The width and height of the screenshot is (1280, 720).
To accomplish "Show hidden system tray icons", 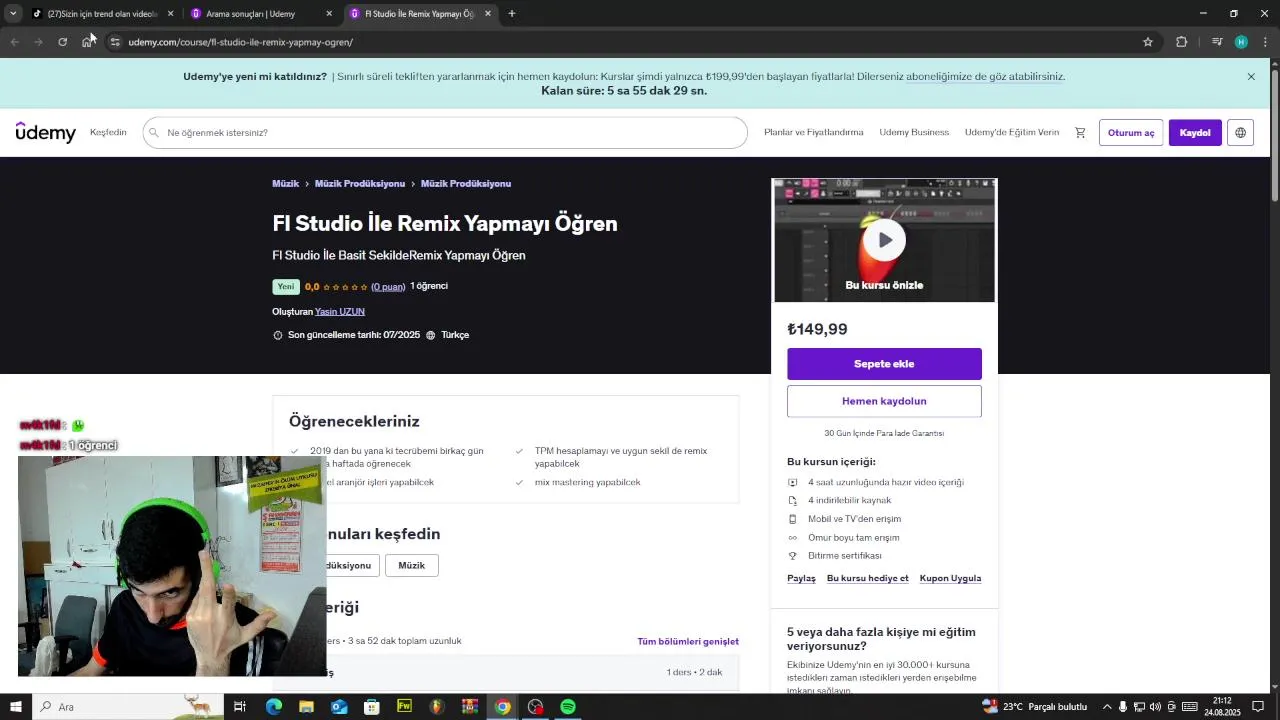I will point(1106,707).
